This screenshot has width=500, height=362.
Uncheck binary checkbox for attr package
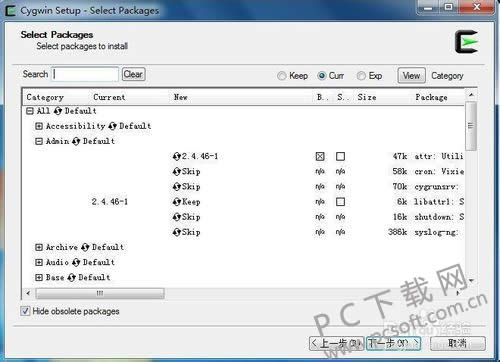(320, 156)
